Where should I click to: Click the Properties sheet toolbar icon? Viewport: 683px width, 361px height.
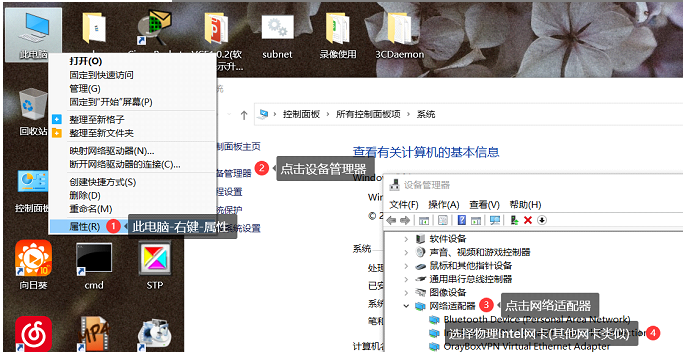coord(443,220)
